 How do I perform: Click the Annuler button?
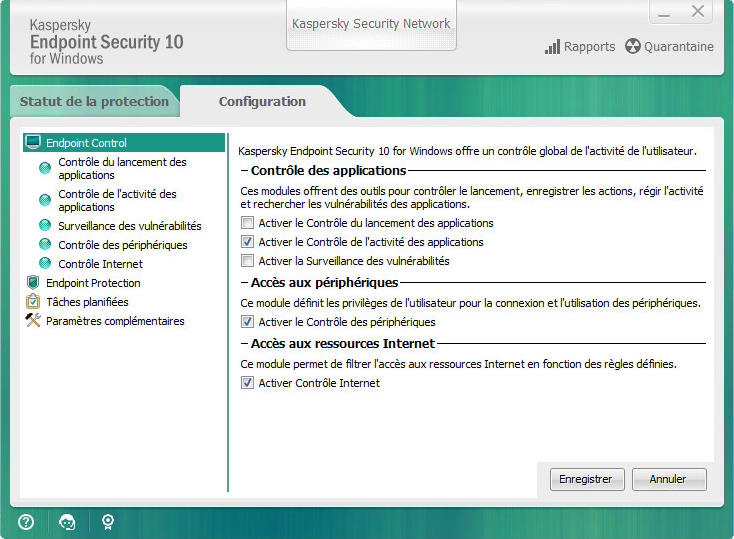669,479
